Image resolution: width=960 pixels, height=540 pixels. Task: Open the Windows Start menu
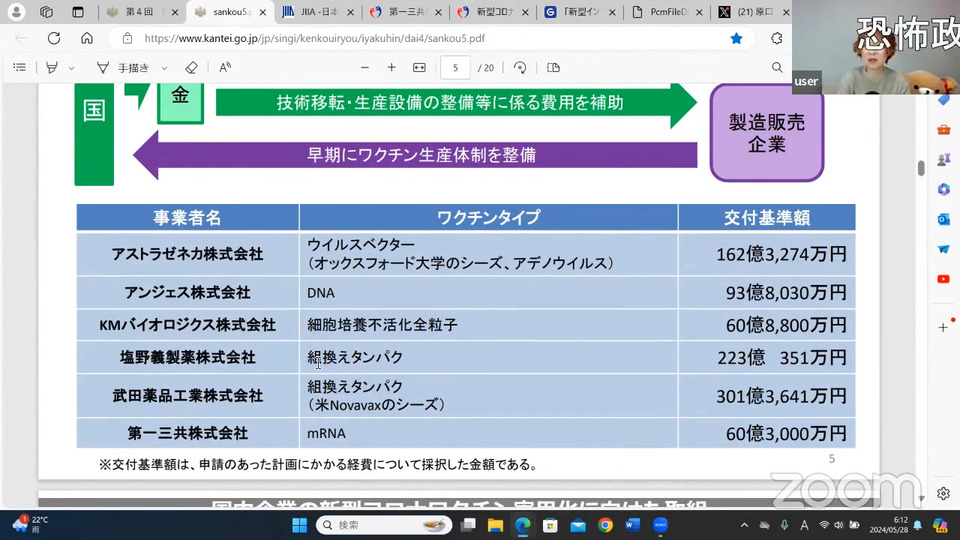pyautogui.click(x=299, y=525)
